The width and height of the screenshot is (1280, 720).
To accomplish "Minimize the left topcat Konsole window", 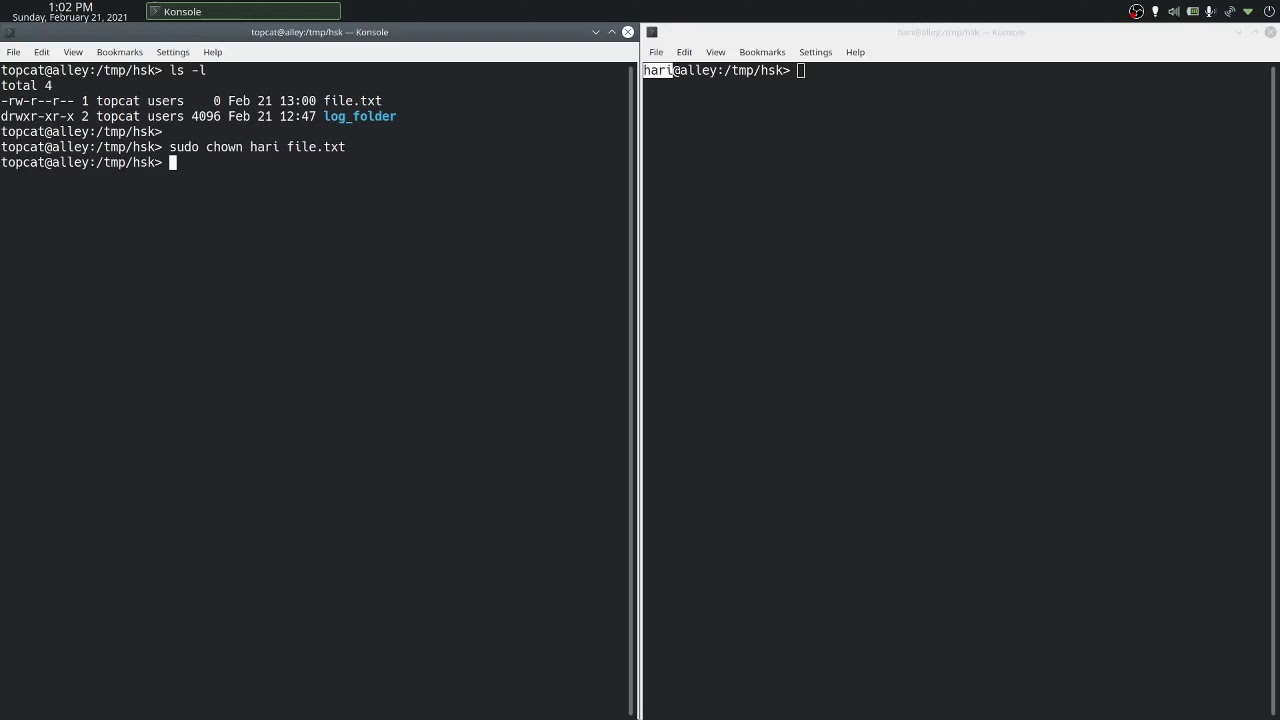I will (596, 32).
